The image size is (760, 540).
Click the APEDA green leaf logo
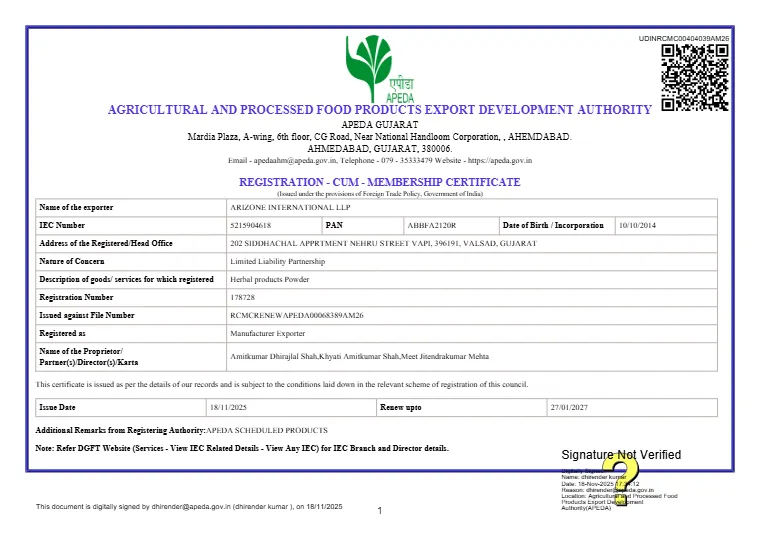point(380,69)
